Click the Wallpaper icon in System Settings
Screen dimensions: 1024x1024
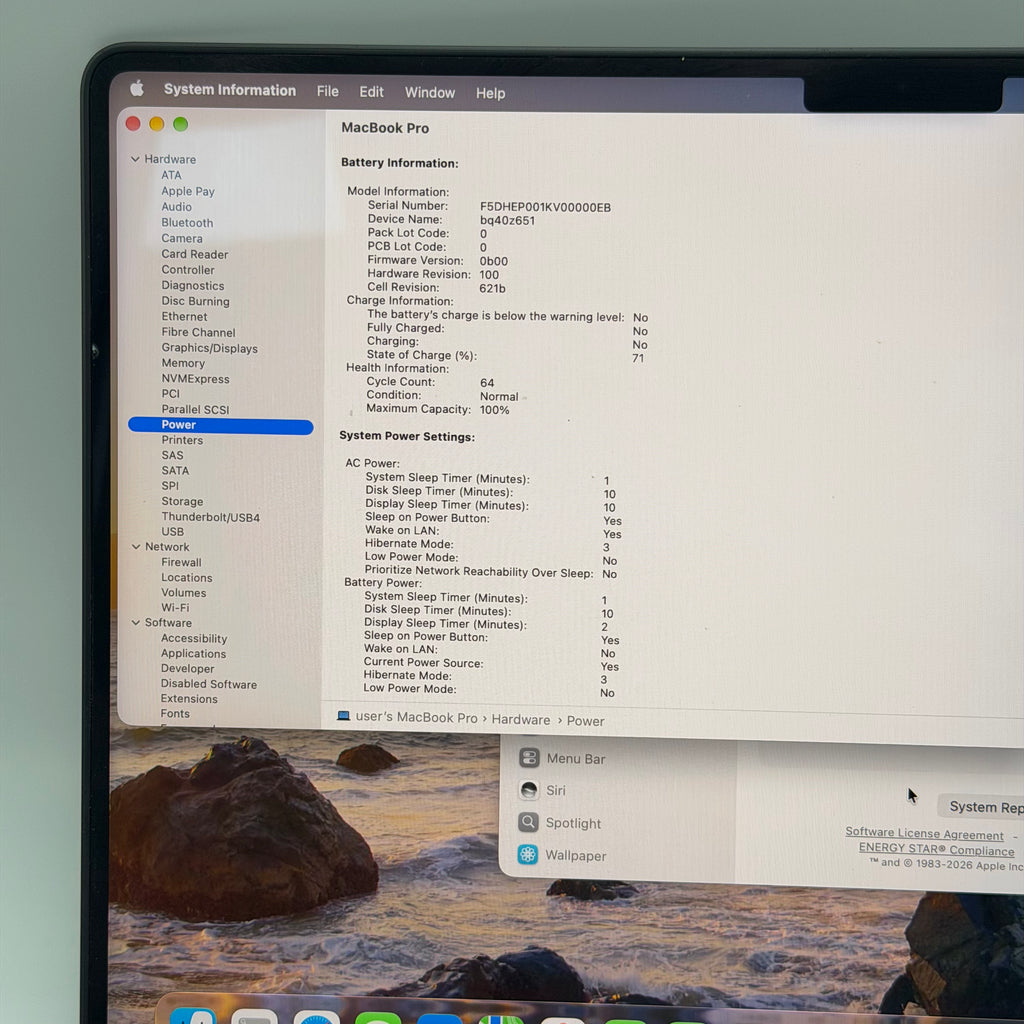528,854
